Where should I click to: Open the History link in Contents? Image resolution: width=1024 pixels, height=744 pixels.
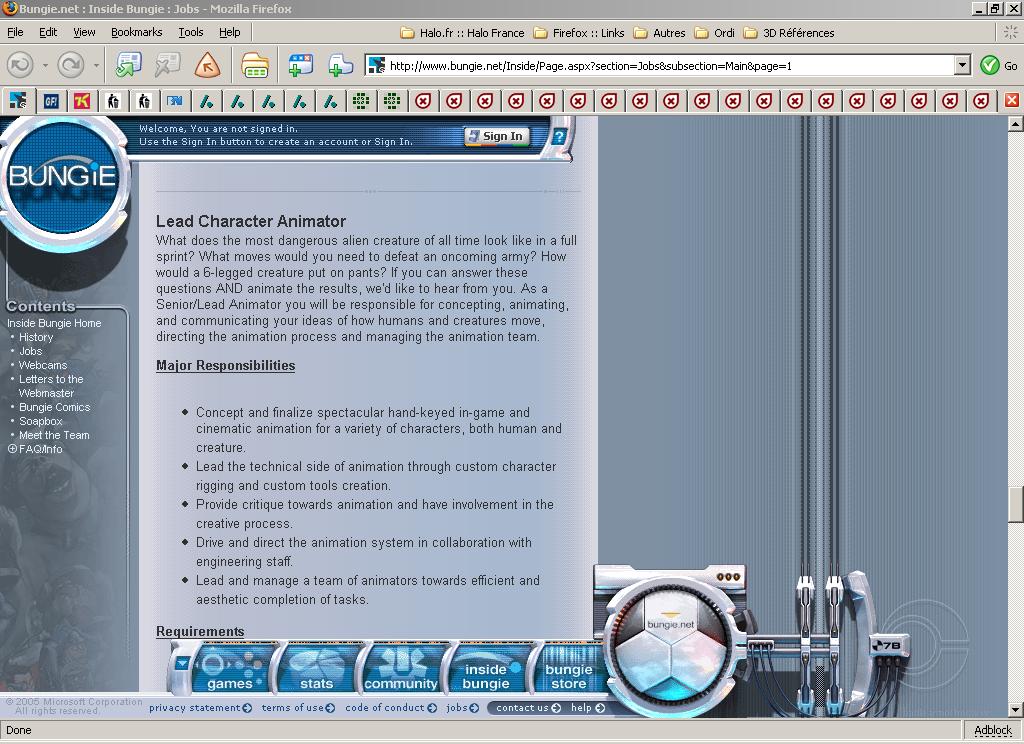(36, 338)
